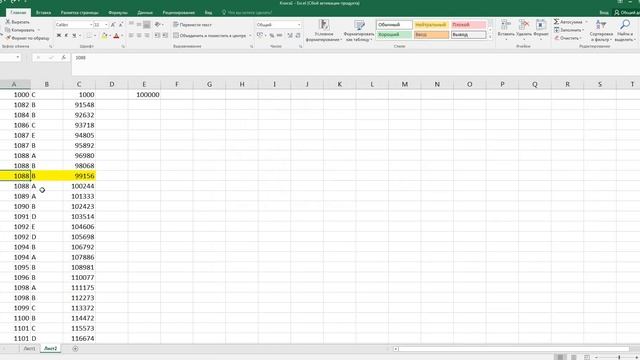640x360 pixels.
Task: Open the number format (Общий) dropdown
Action: (299, 25)
